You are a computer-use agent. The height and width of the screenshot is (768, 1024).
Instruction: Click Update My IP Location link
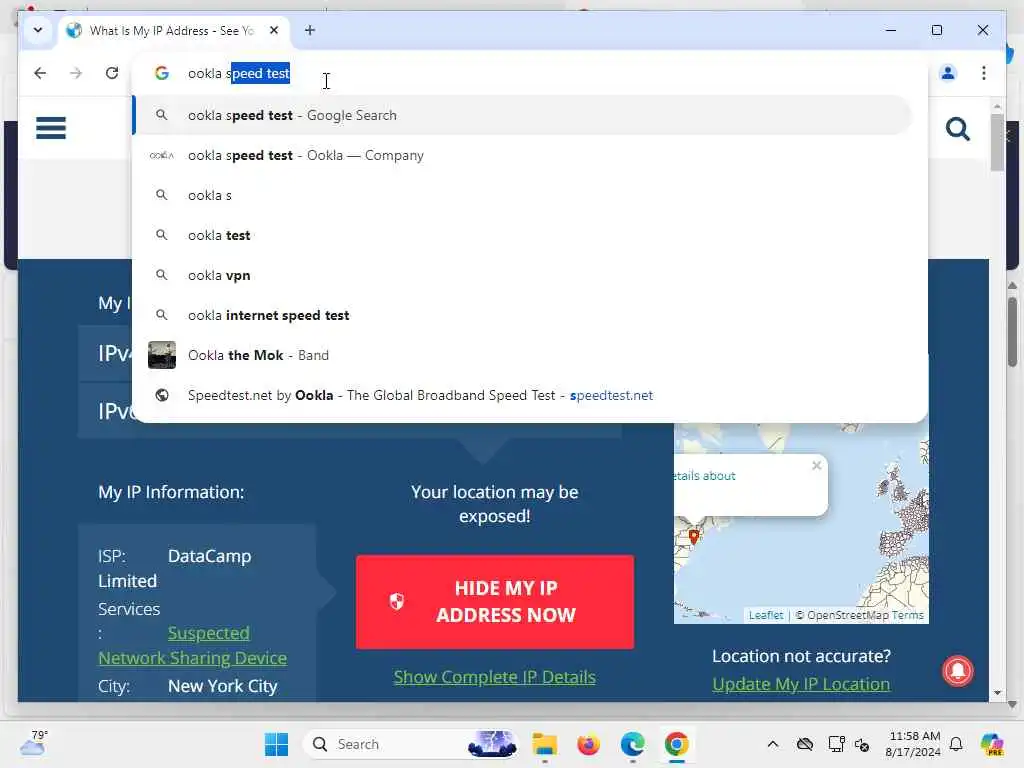[801, 684]
